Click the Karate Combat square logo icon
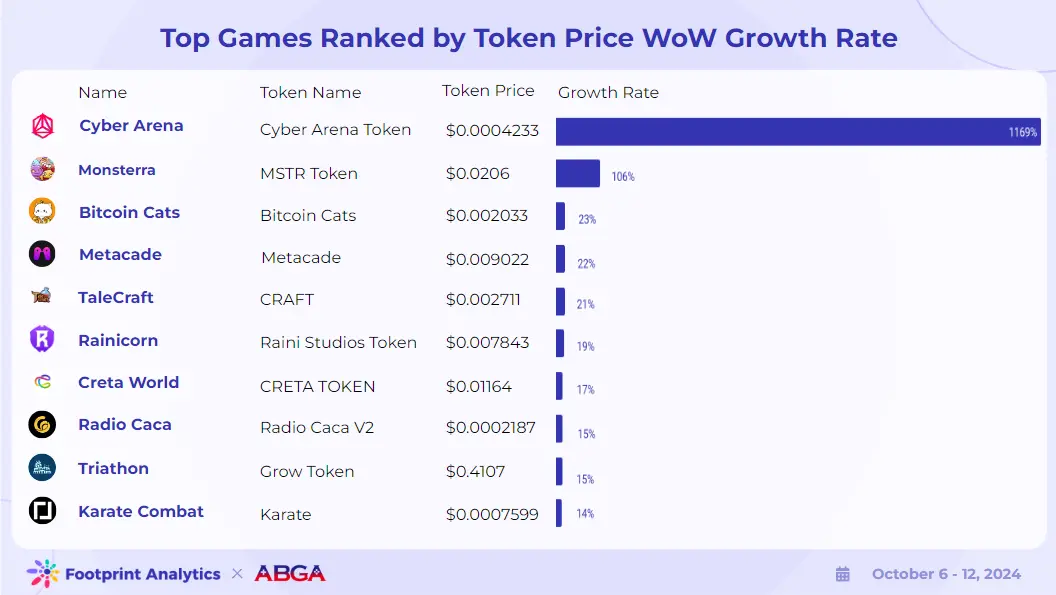 (42, 511)
